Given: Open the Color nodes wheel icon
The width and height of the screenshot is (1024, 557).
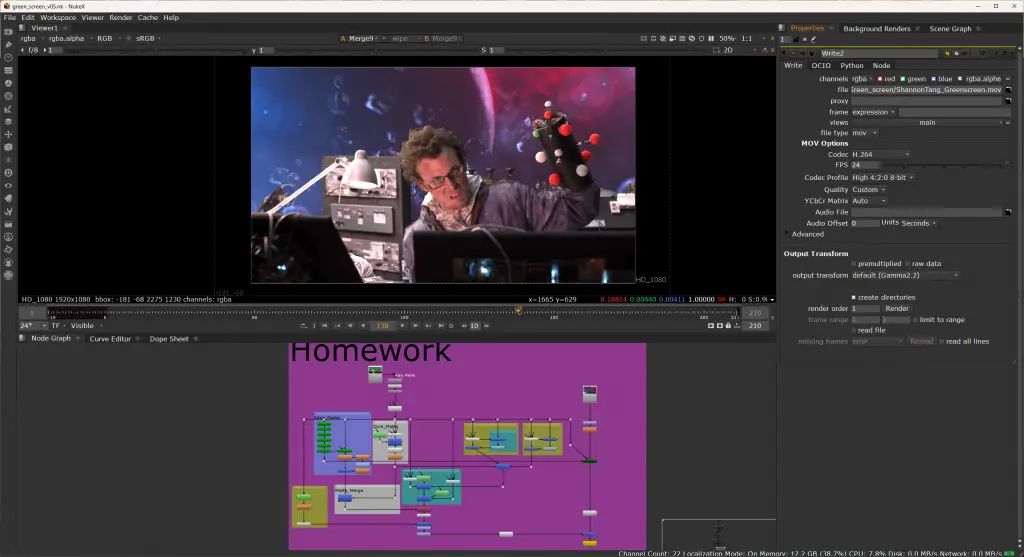Looking at the screenshot, I should coord(8,83).
